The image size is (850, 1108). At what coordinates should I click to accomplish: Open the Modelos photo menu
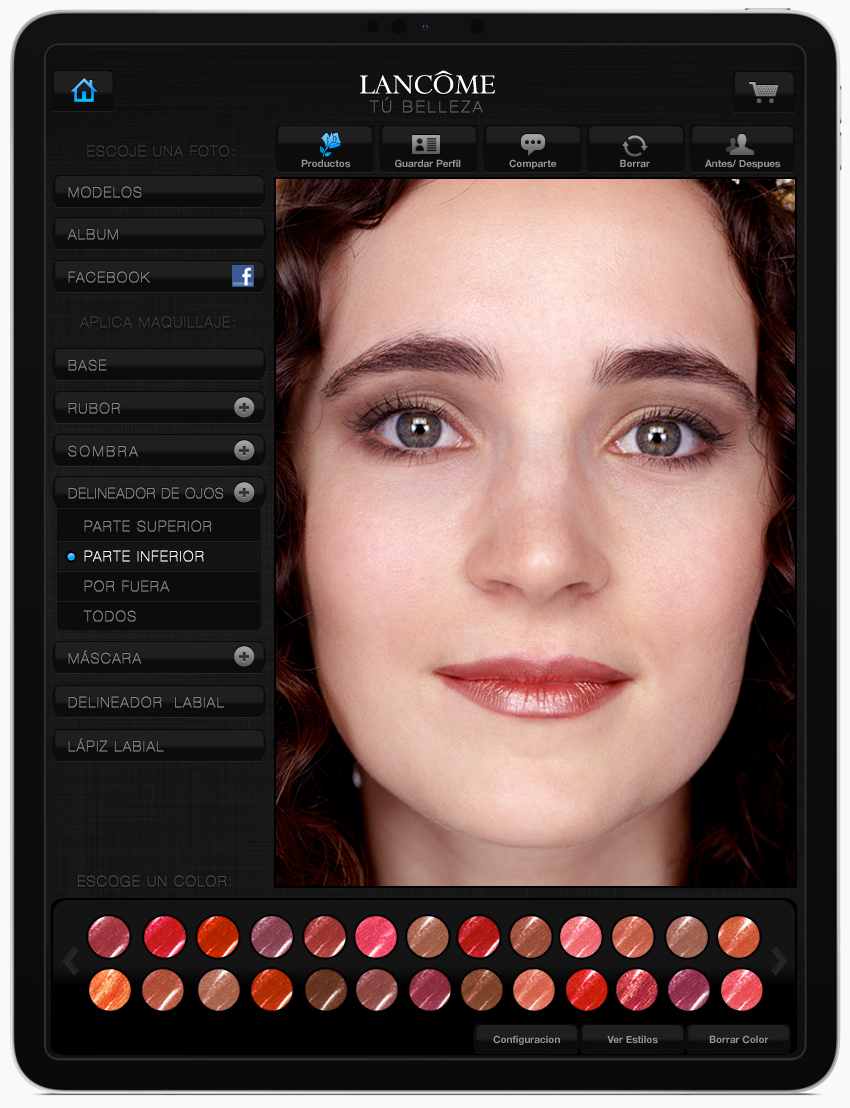pos(159,192)
